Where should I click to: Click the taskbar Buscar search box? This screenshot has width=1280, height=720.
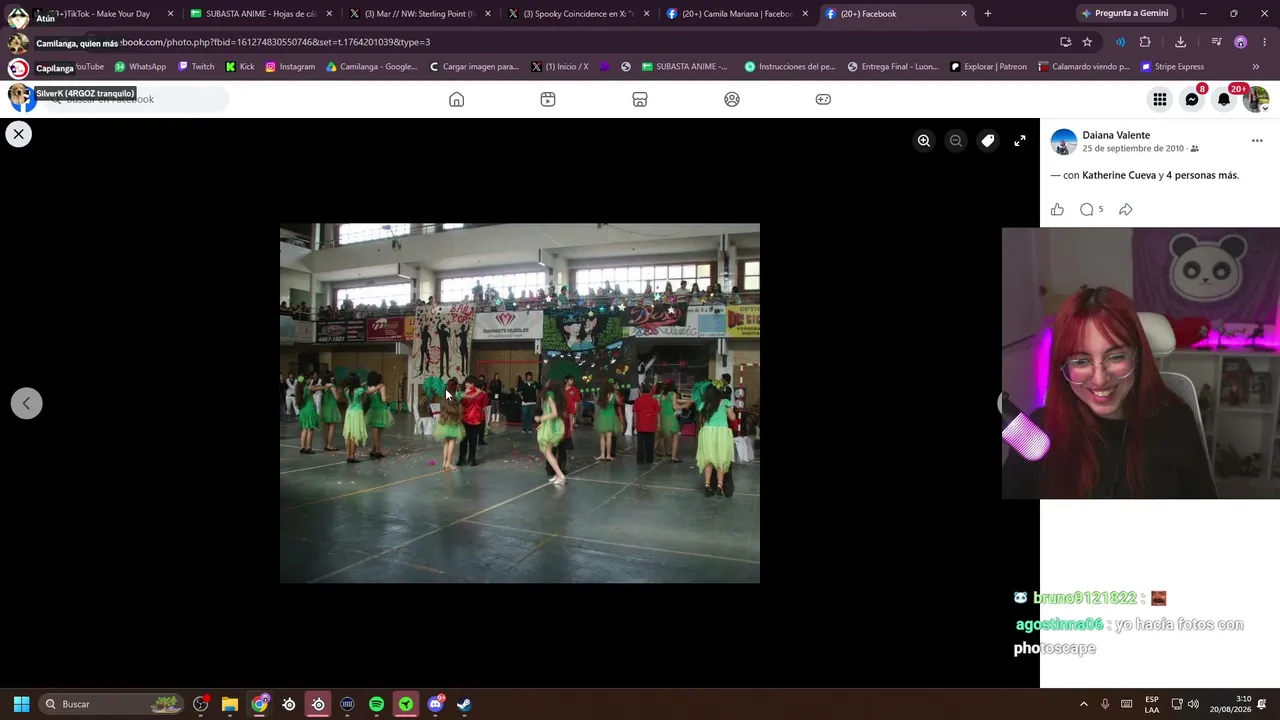(x=112, y=704)
